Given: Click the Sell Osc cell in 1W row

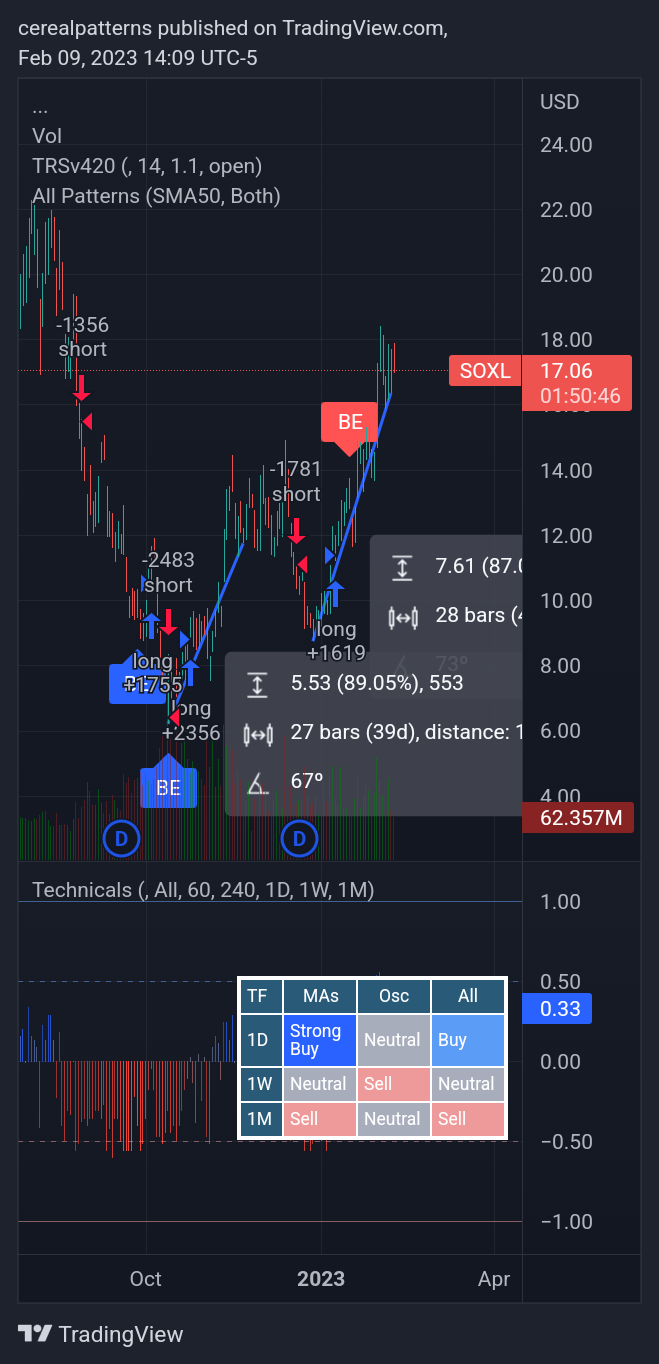Looking at the screenshot, I should 393,1084.
